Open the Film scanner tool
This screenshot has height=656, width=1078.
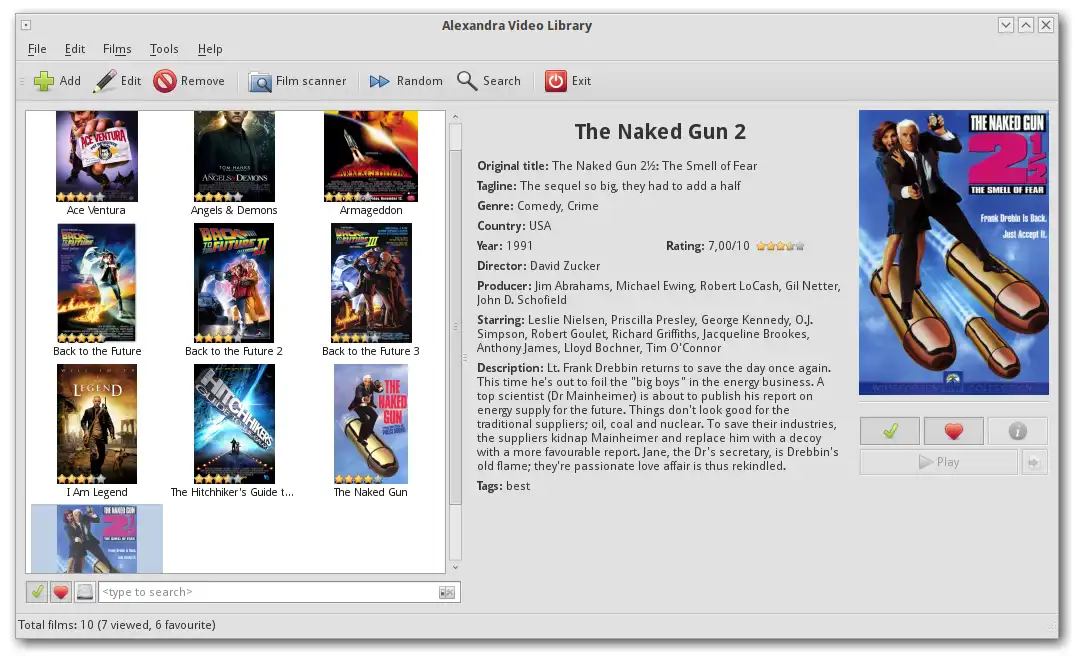[297, 81]
